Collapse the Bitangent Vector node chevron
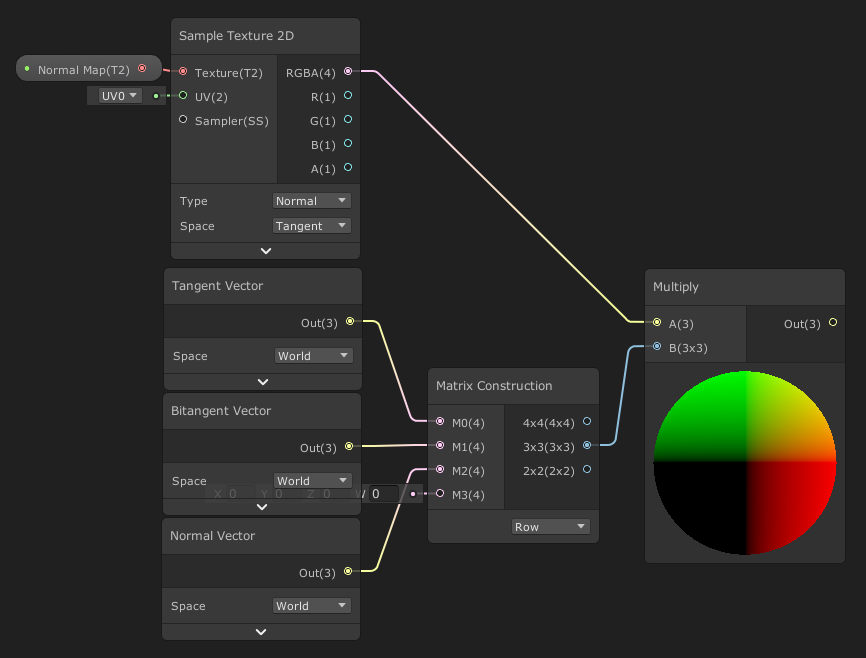866x658 pixels. (x=262, y=507)
